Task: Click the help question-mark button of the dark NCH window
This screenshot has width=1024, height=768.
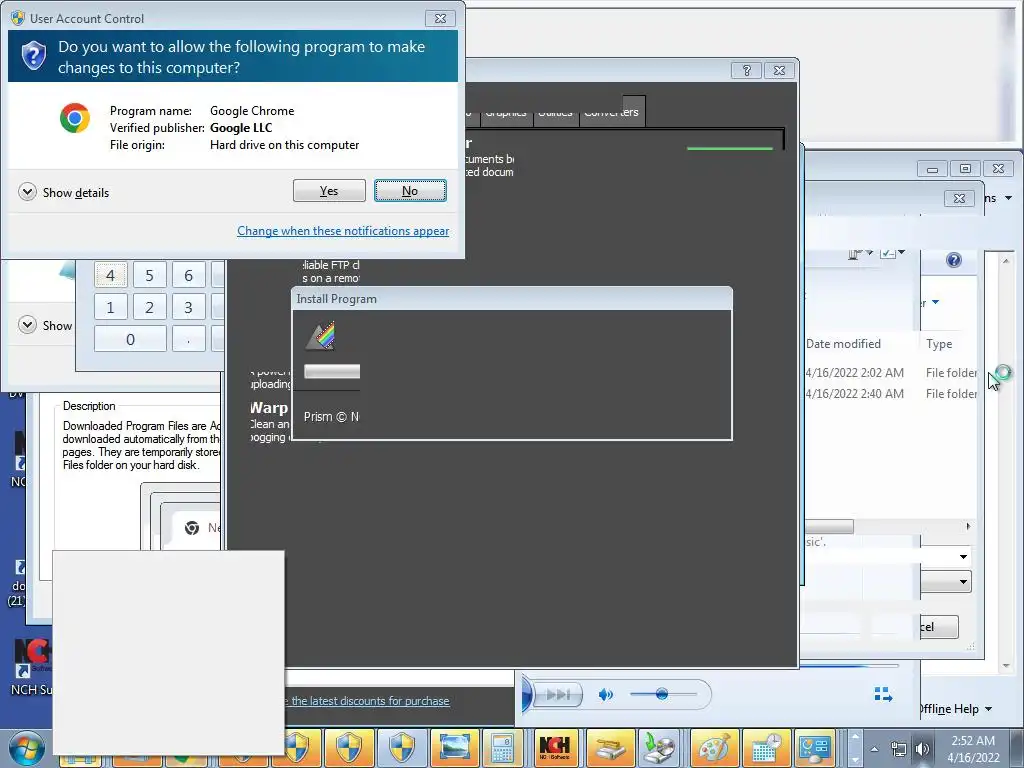Action: [x=746, y=70]
